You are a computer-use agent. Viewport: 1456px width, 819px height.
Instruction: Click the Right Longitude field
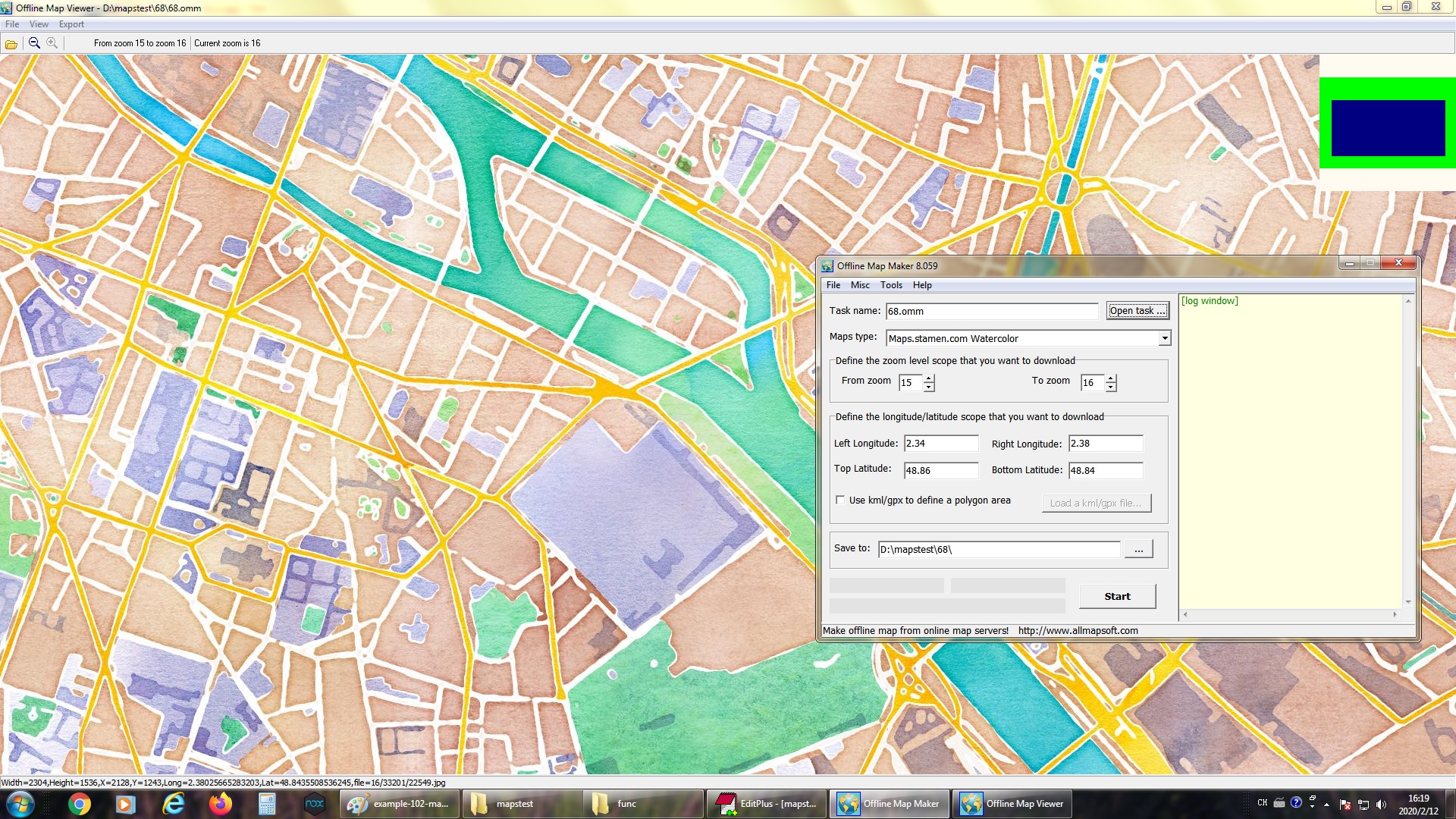tap(1106, 444)
